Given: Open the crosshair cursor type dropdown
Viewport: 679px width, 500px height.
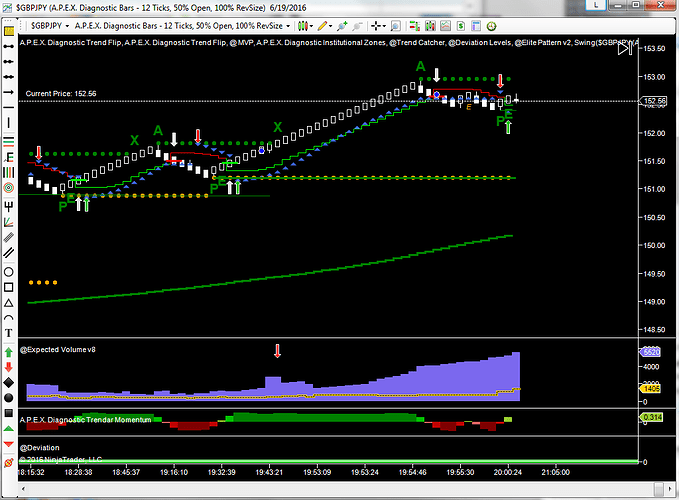Looking at the screenshot, I should (x=378, y=26).
